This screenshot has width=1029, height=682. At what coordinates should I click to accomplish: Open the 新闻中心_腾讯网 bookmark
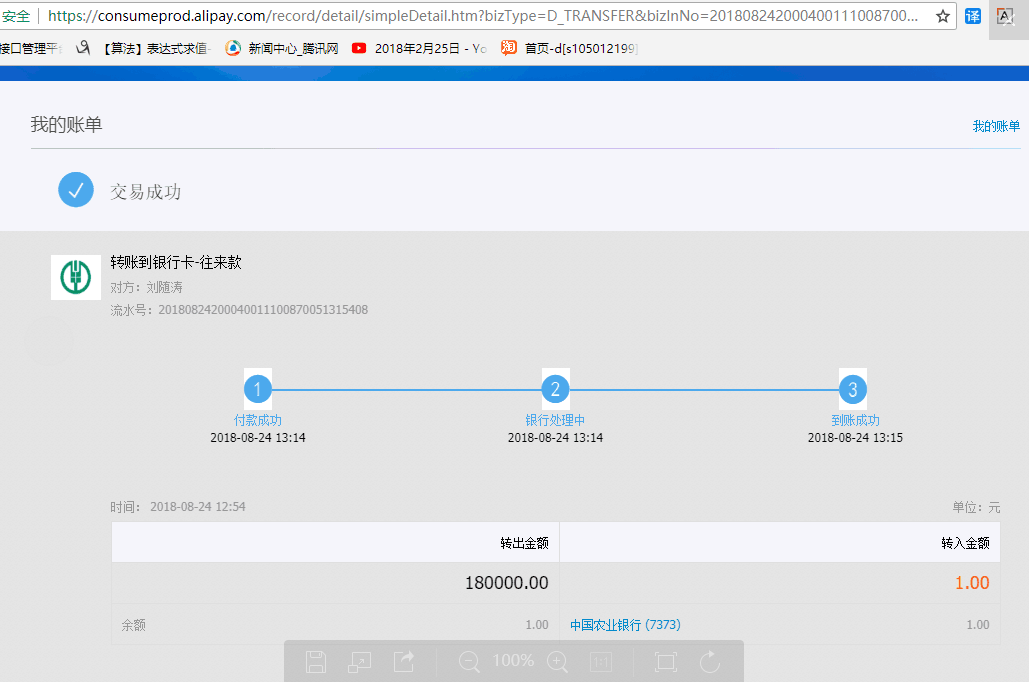click(282, 49)
